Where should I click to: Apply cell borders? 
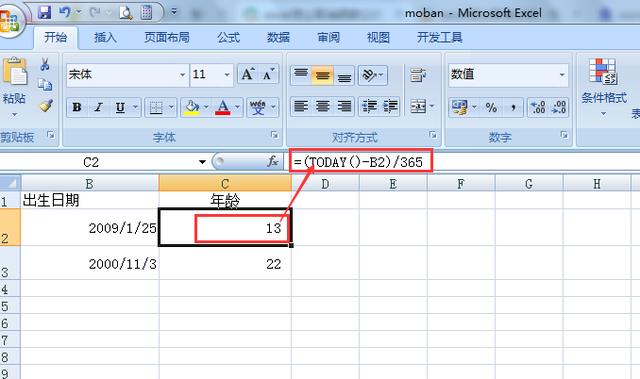point(156,107)
